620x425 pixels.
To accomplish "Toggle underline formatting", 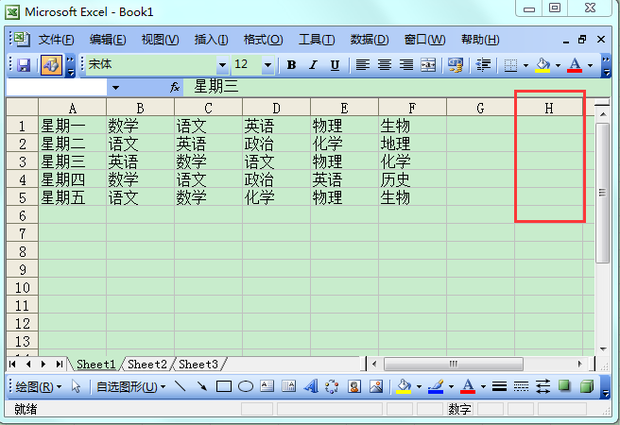I will (335, 65).
